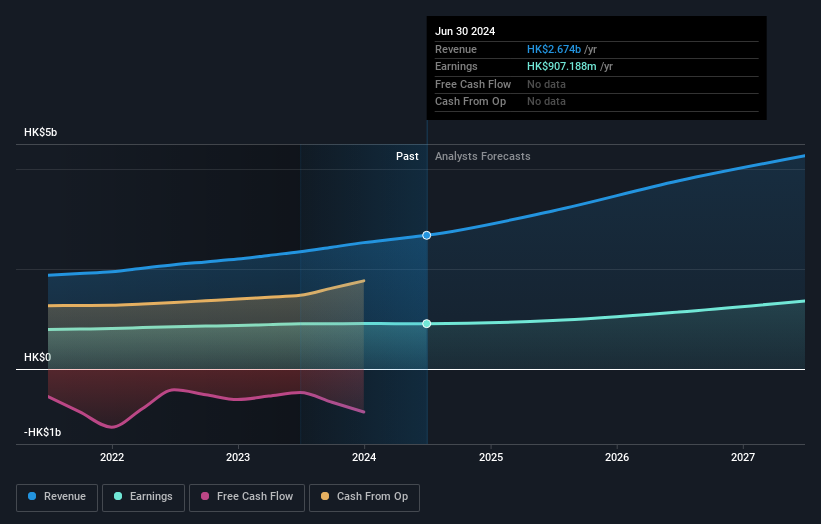The height and width of the screenshot is (524, 821).
Task: Click the 2027 x-axis label
Action: 743,458
